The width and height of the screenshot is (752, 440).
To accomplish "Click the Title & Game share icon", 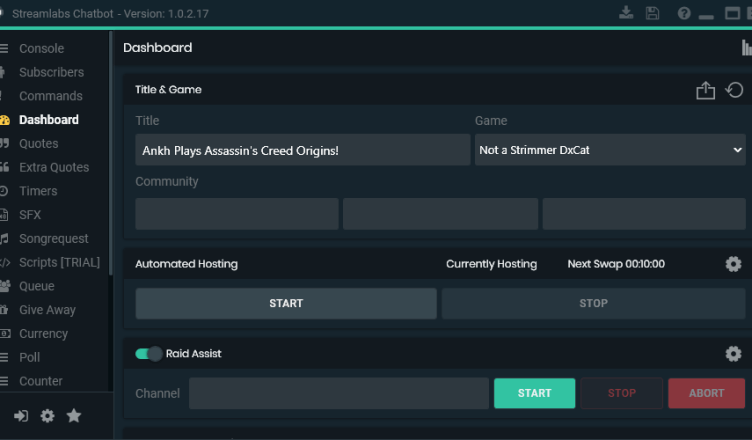I will click(x=706, y=90).
